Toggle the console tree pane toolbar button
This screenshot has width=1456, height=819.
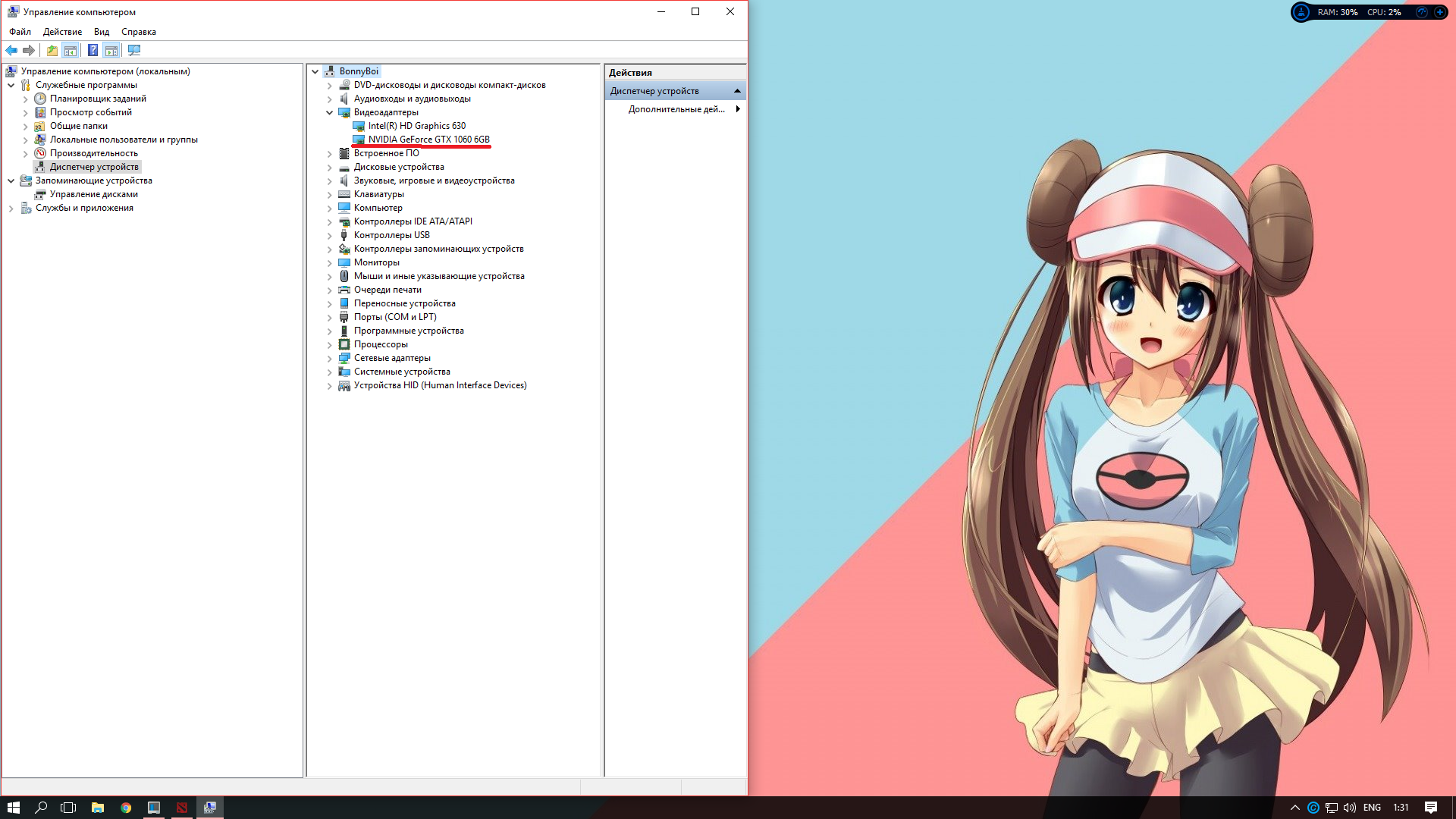tap(71, 50)
